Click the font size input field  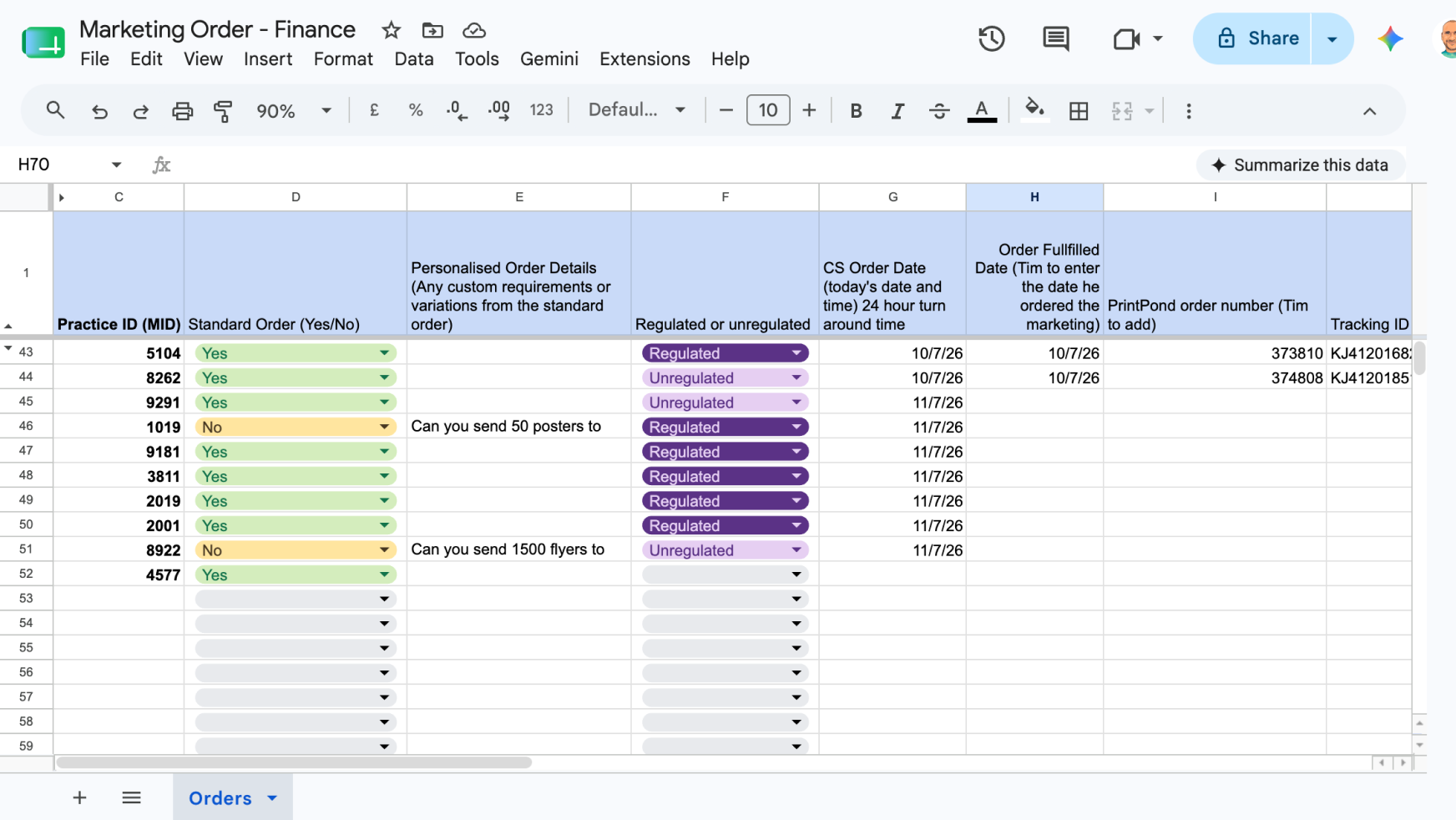point(768,110)
